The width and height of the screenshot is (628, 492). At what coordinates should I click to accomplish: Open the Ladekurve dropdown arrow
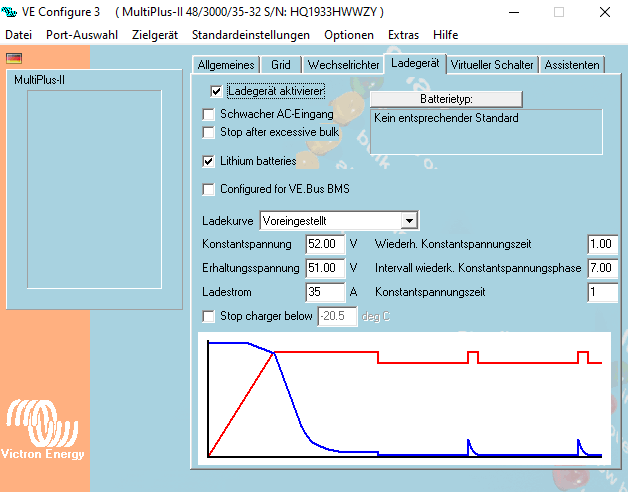point(409,221)
